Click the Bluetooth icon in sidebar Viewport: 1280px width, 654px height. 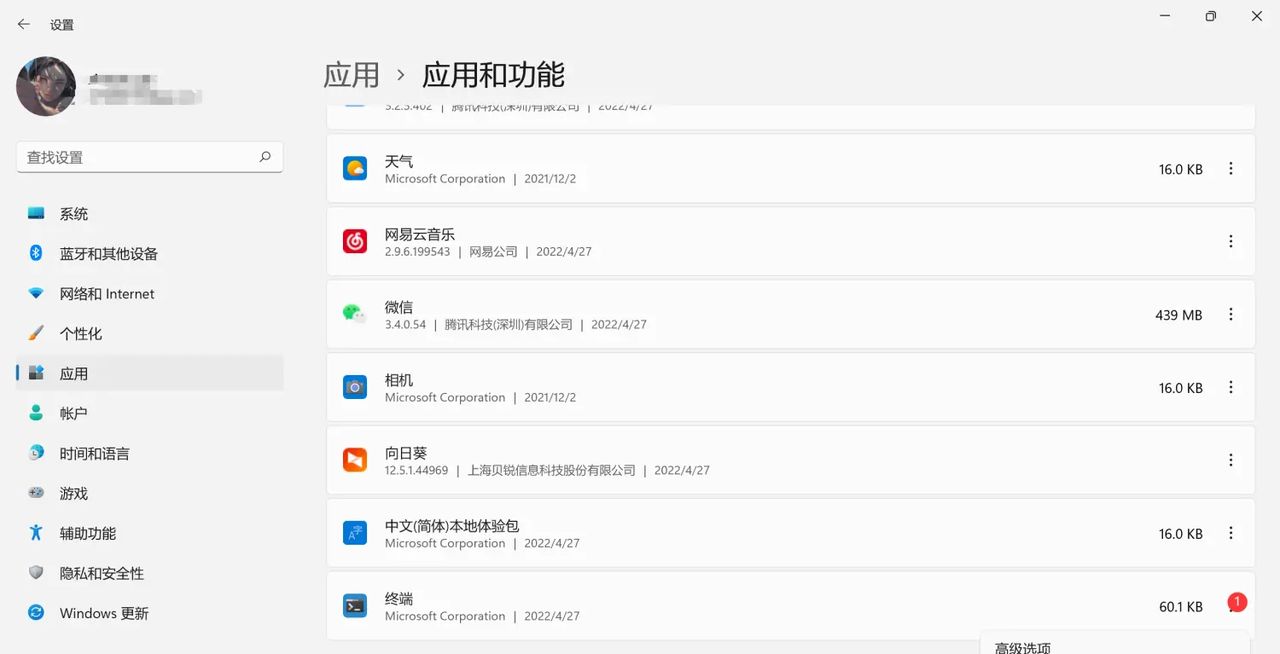tap(36, 253)
